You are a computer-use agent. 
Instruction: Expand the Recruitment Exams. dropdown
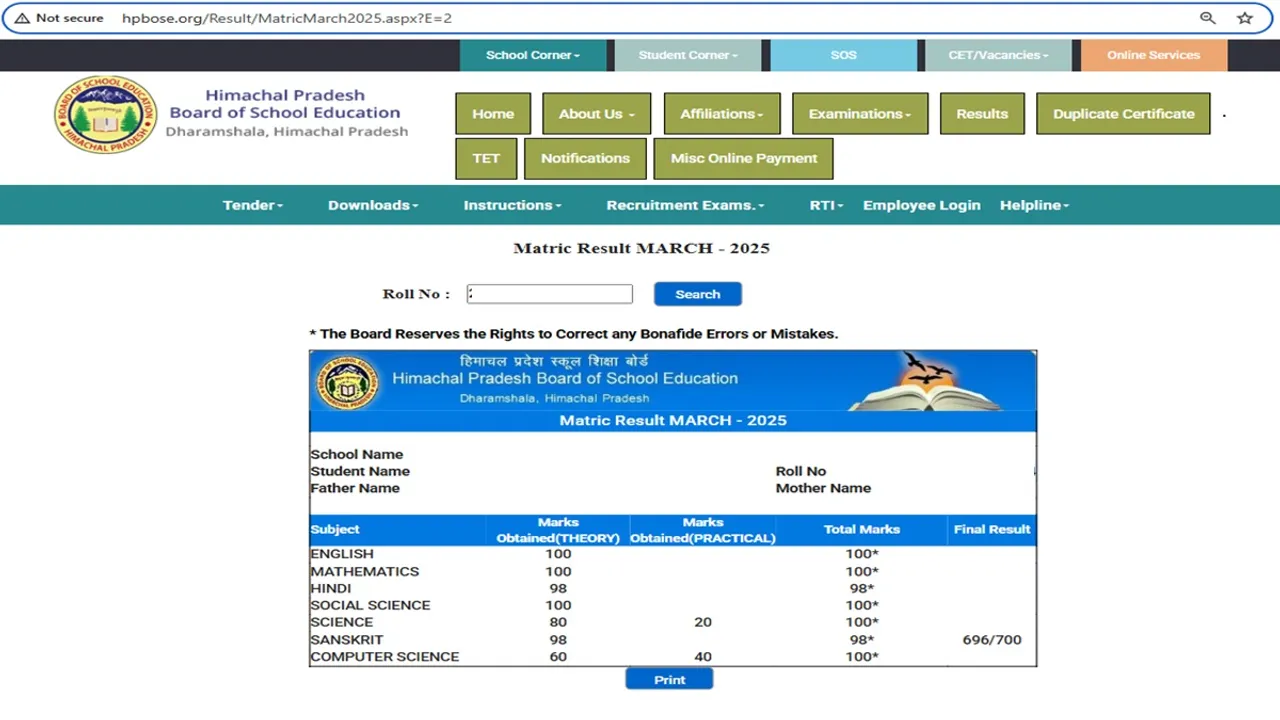coord(685,205)
